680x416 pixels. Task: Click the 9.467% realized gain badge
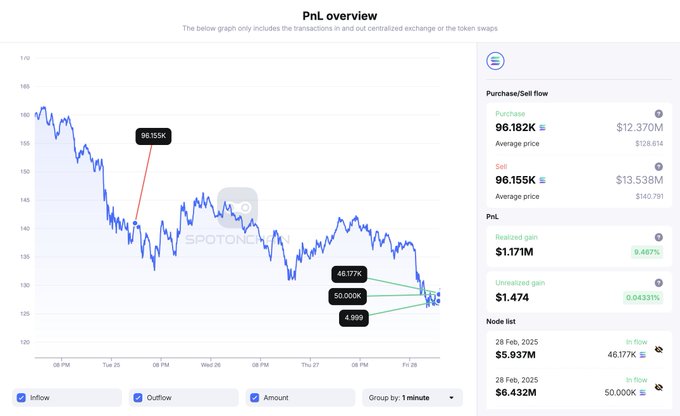[x=646, y=252]
